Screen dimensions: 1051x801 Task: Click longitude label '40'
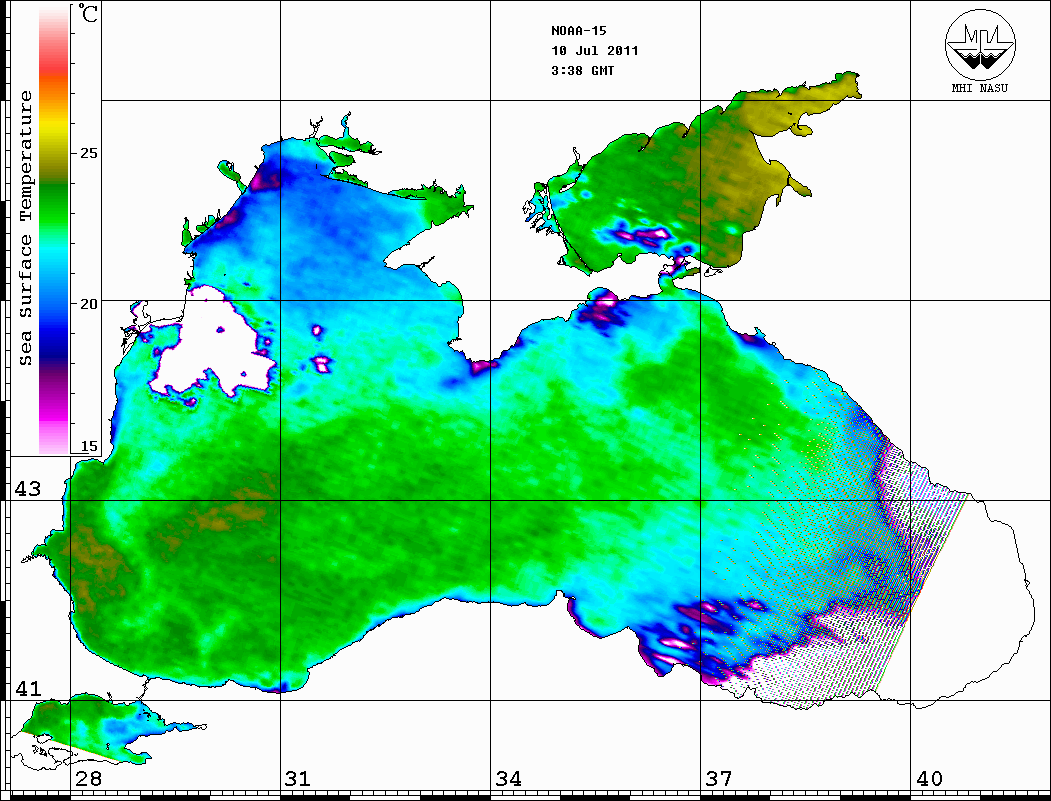[x=929, y=779]
